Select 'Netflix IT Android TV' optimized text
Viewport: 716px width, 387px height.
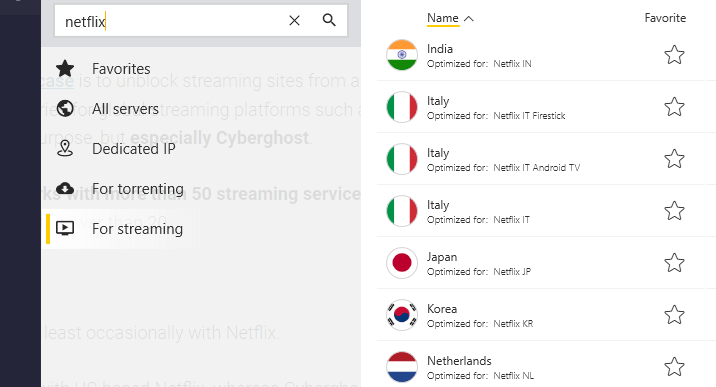[x=537, y=168]
